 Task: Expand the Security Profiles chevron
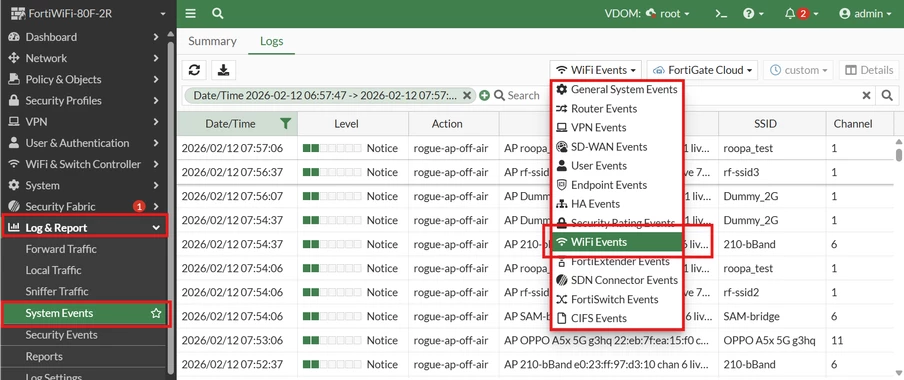click(x=156, y=100)
